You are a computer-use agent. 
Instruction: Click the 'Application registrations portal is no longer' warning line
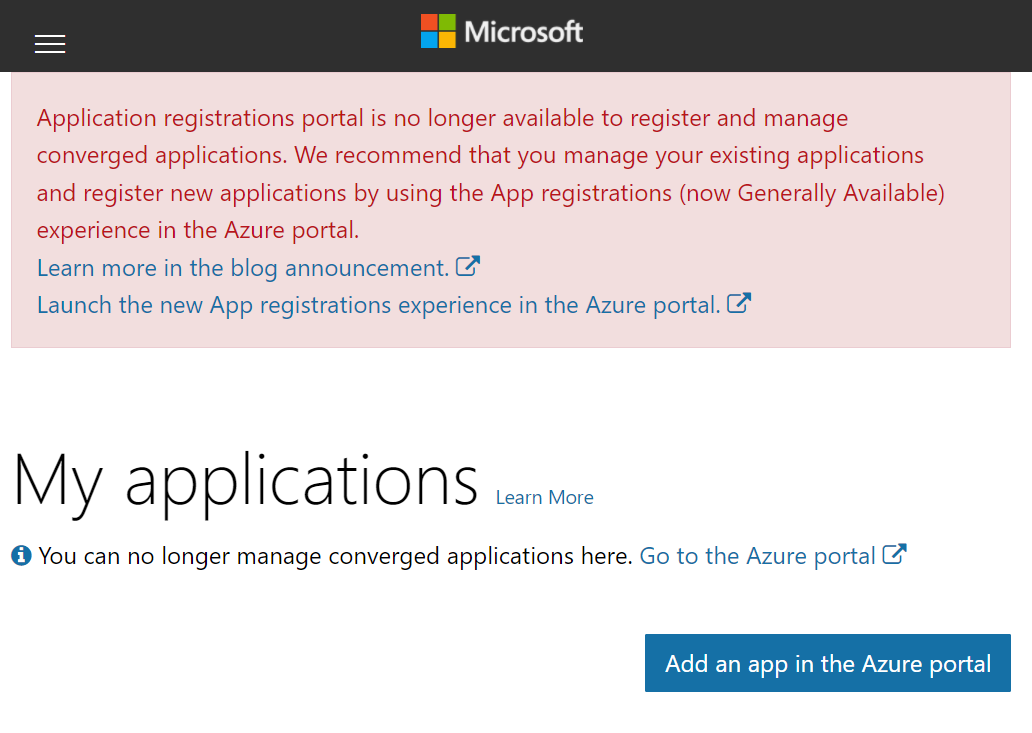click(442, 118)
